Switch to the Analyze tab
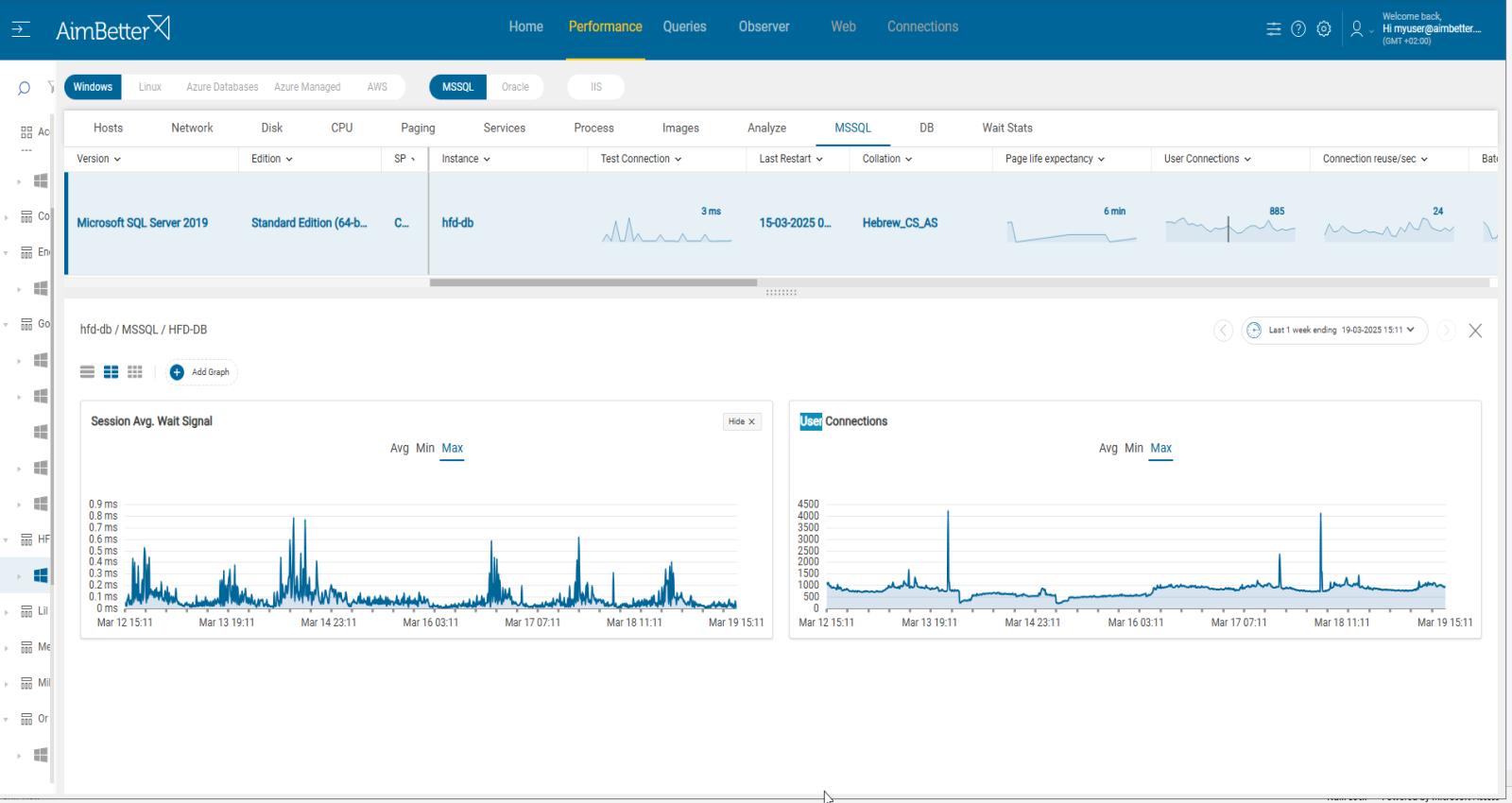The width and height of the screenshot is (1512, 803). [766, 128]
